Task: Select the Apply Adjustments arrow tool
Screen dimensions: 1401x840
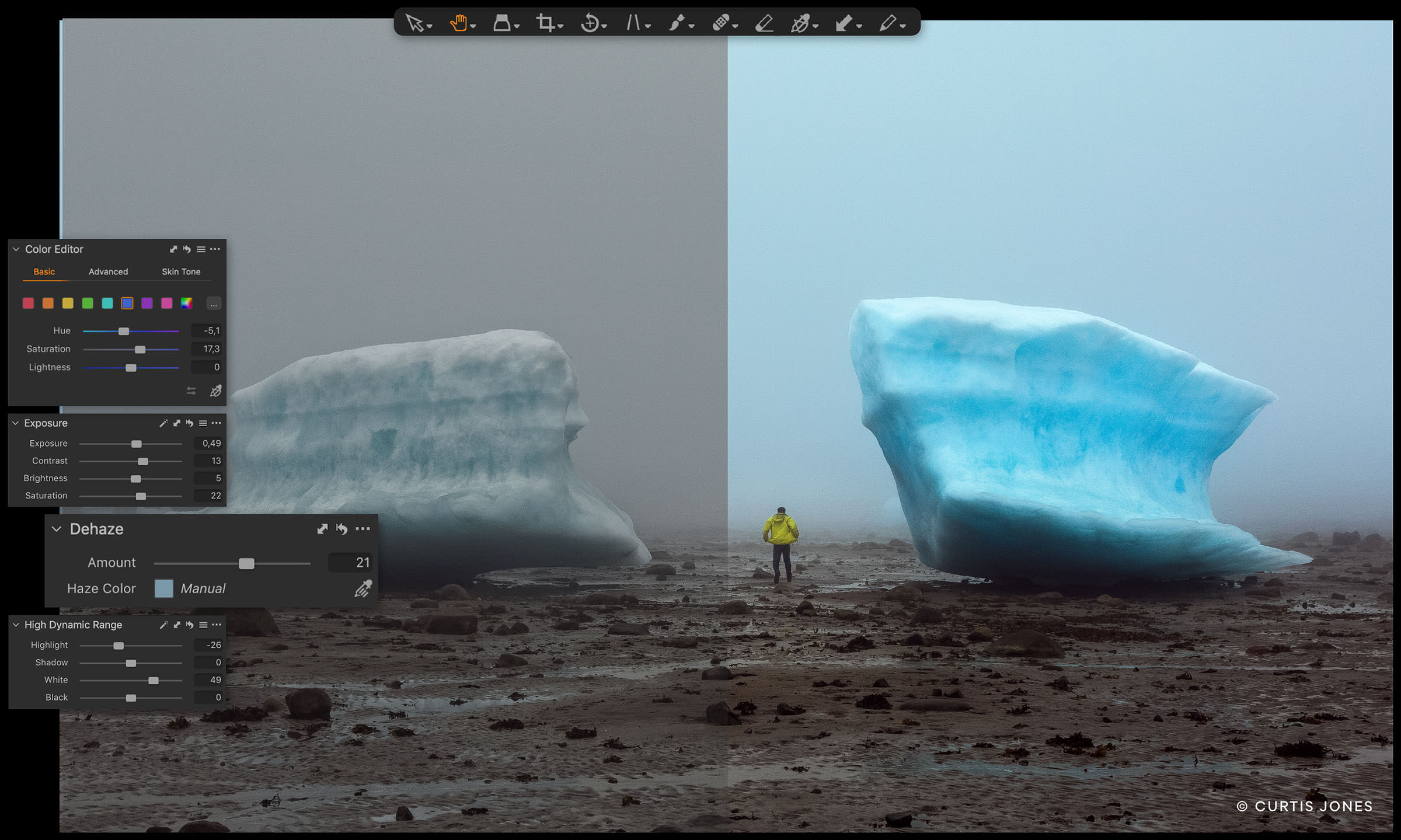Action: click(x=844, y=23)
